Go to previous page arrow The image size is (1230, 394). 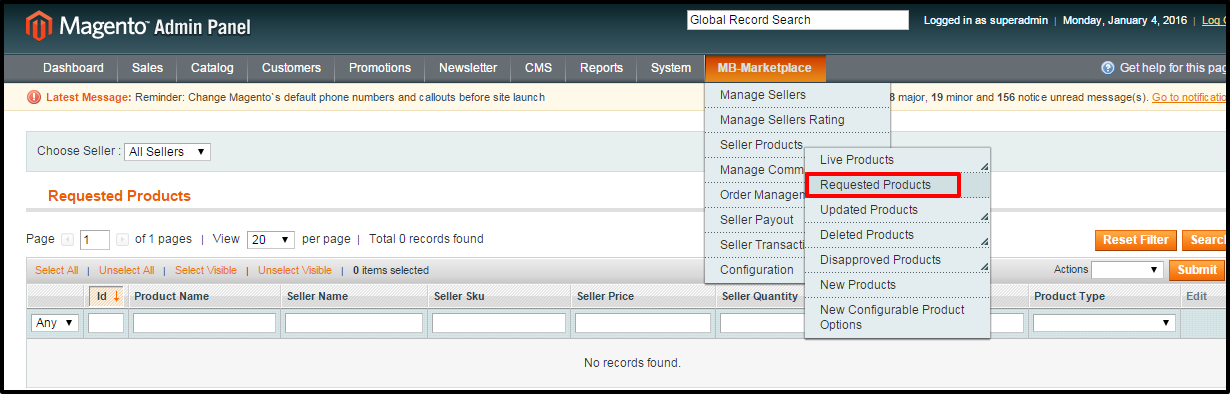click(x=68, y=240)
